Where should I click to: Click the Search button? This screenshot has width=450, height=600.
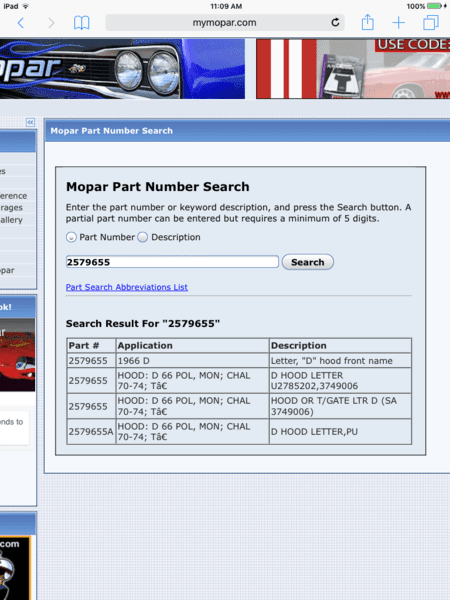pyautogui.click(x=308, y=262)
